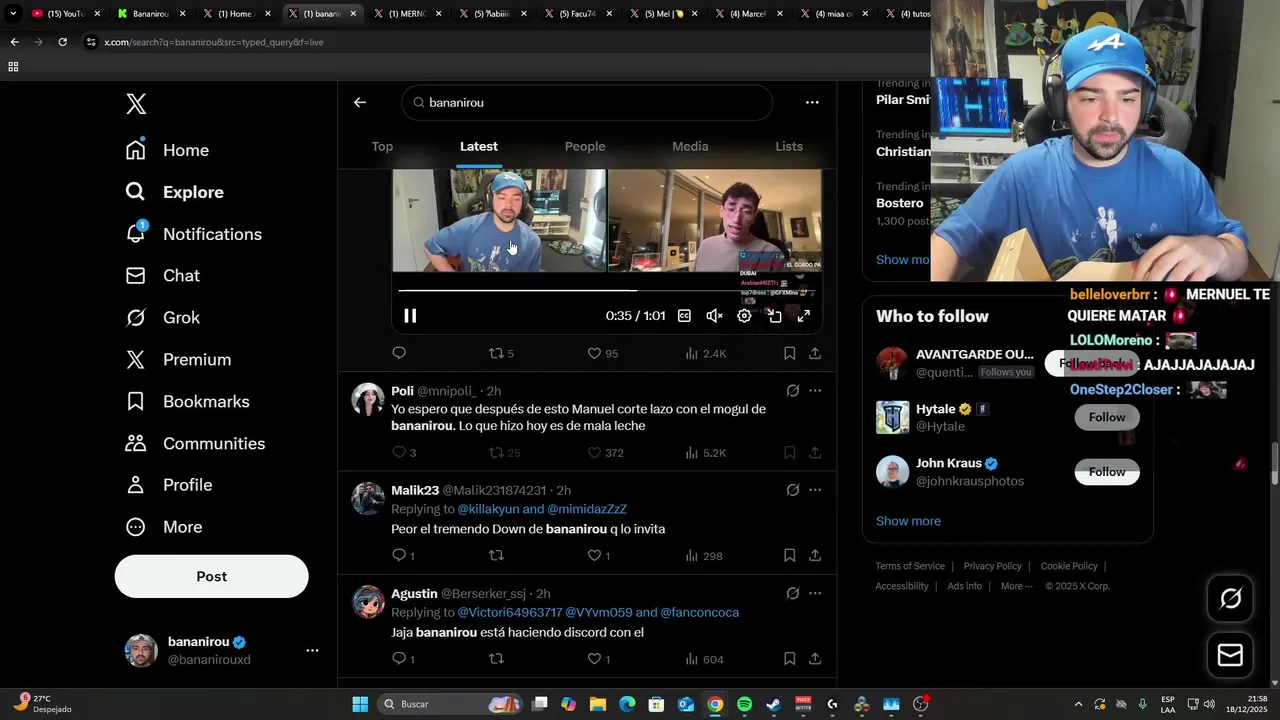Like Malik23's reply
The image size is (1280, 720).
tap(598, 555)
